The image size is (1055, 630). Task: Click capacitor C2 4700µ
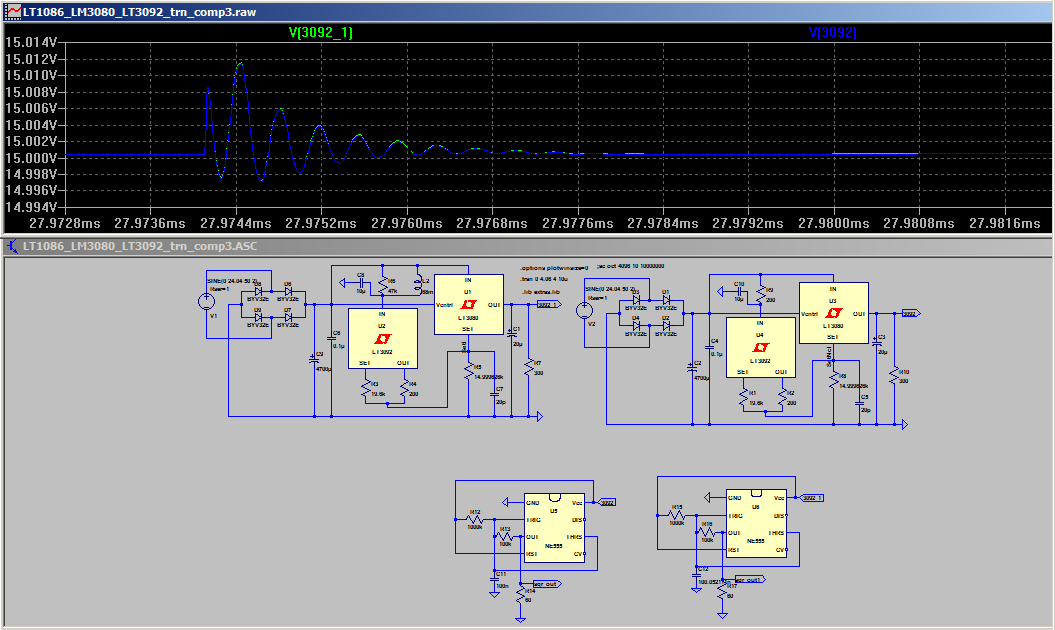[692, 370]
